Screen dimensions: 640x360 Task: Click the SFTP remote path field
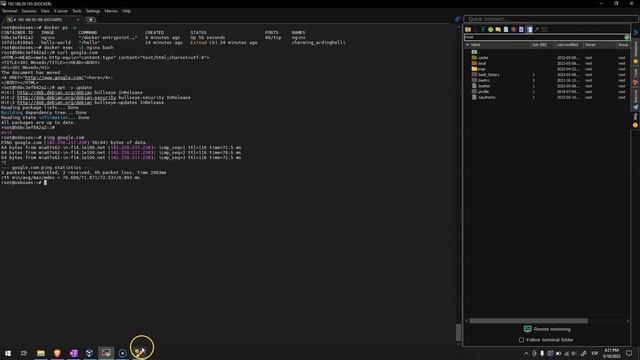[x=543, y=37]
